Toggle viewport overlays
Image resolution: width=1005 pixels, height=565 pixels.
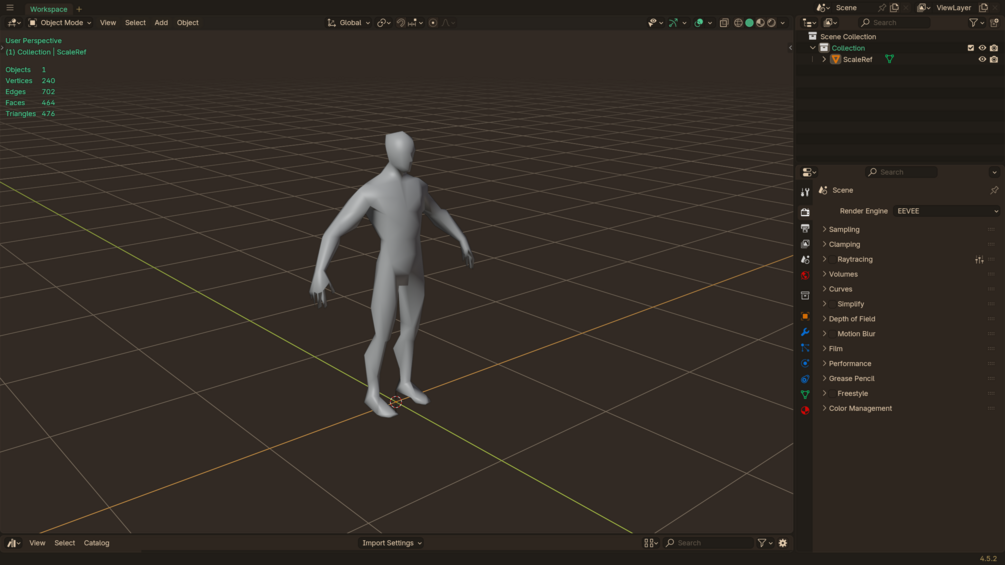coord(699,22)
